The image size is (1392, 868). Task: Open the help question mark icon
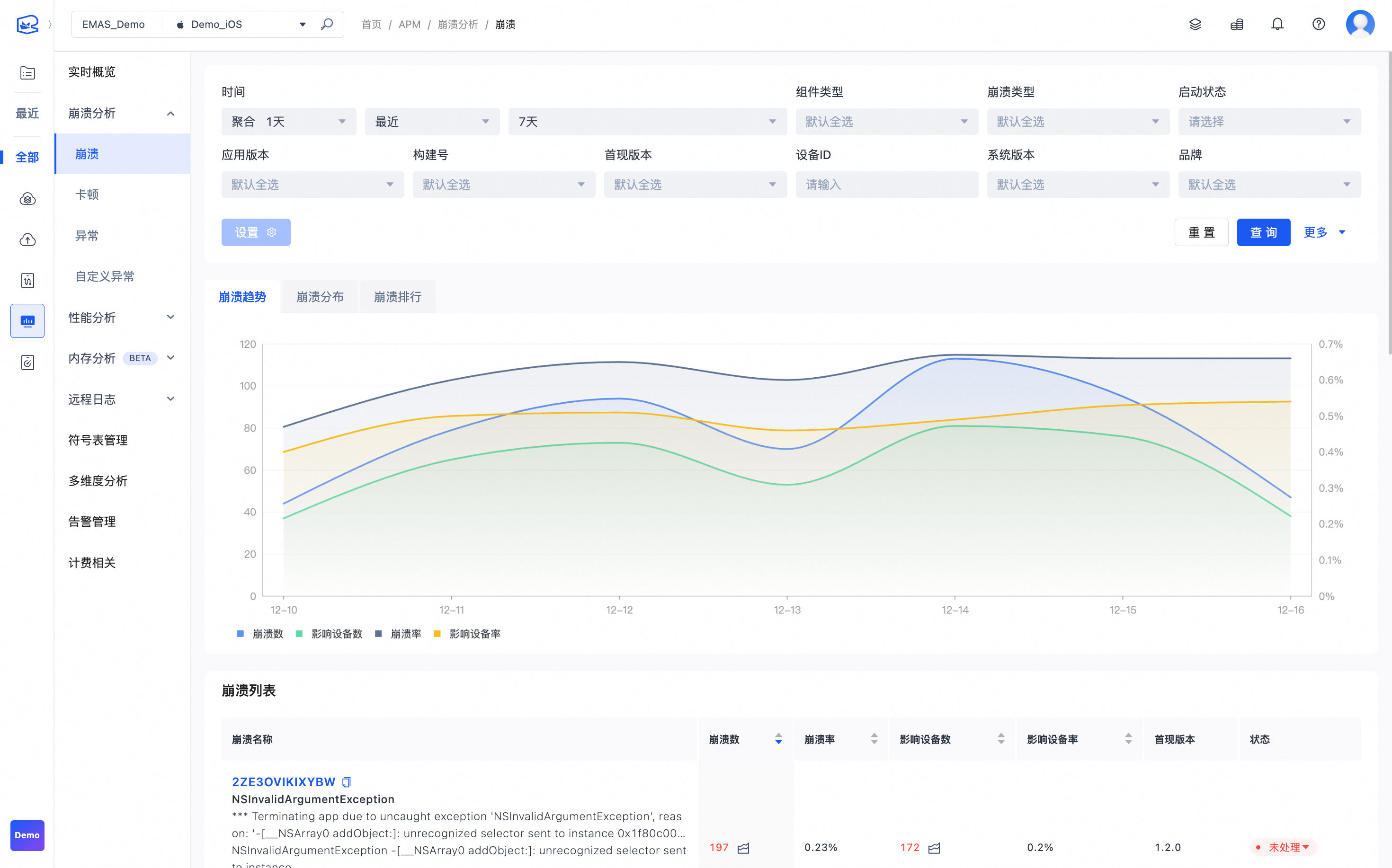coord(1319,24)
